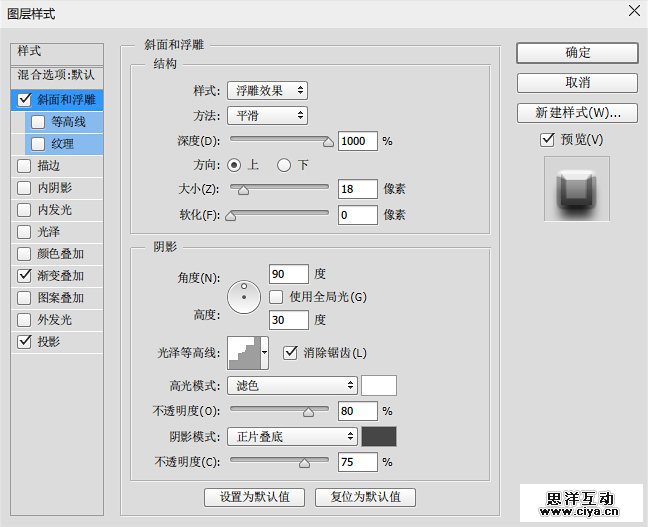Expand the 光泽等高线 picker arrow
Screen dimensions: 648x527
click(264, 353)
